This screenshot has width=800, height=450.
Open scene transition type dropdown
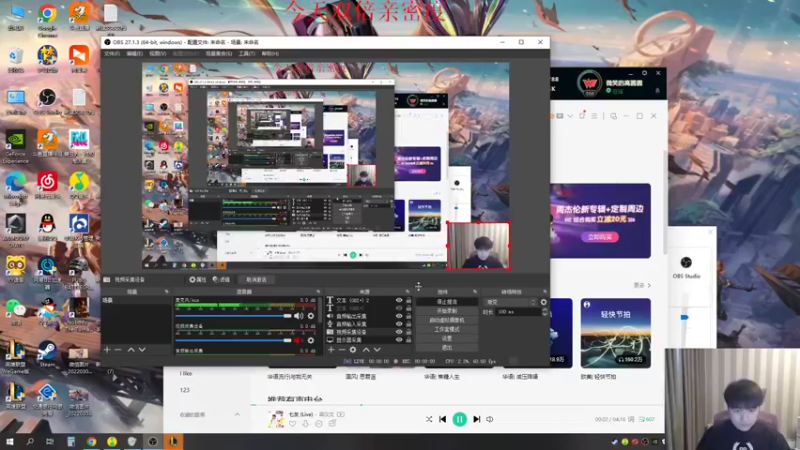(x=510, y=302)
